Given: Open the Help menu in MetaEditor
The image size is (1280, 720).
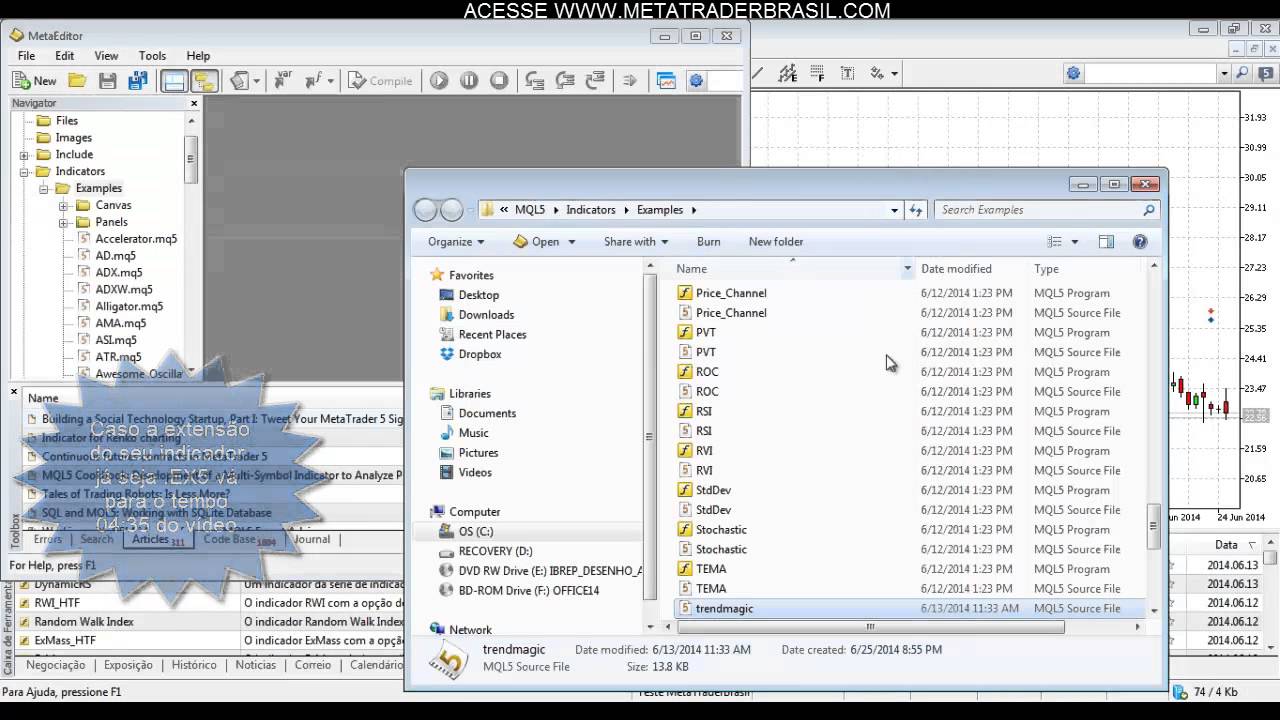Looking at the screenshot, I should click(x=198, y=56).
